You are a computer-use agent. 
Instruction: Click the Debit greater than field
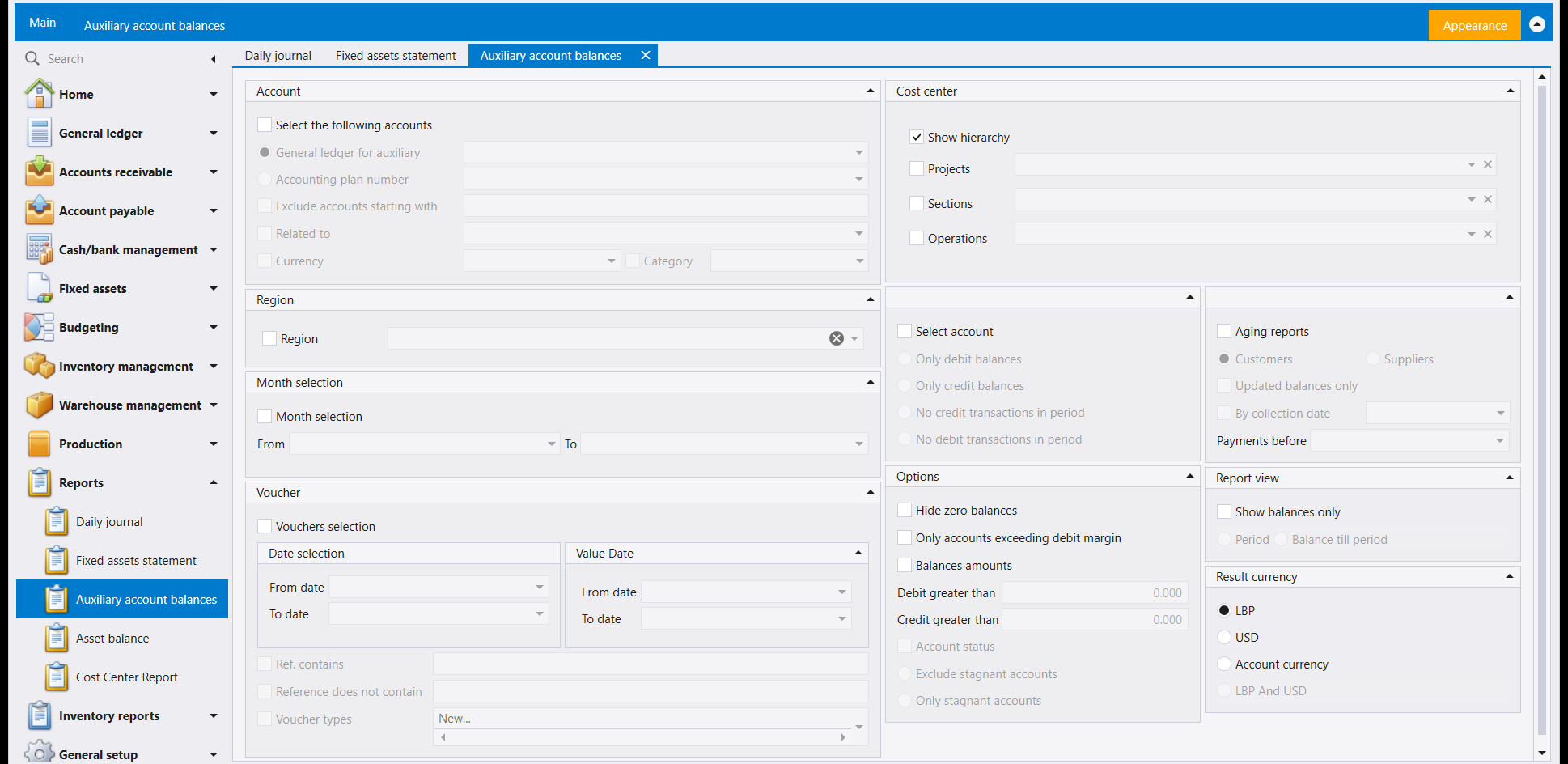pyautogui.click(x=1095, y=592)
